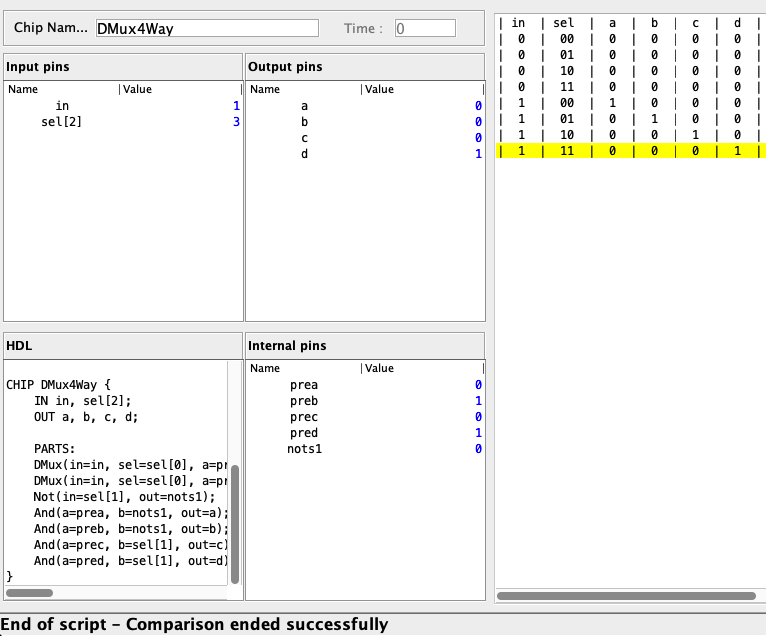Click the highlighted row with sel 11

[631, 151]
